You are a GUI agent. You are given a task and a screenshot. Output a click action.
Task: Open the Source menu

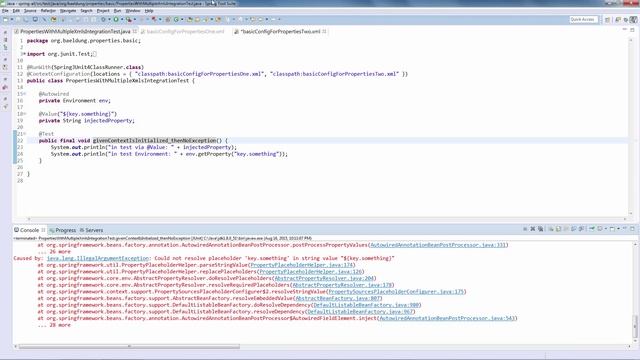coord(30,11)
